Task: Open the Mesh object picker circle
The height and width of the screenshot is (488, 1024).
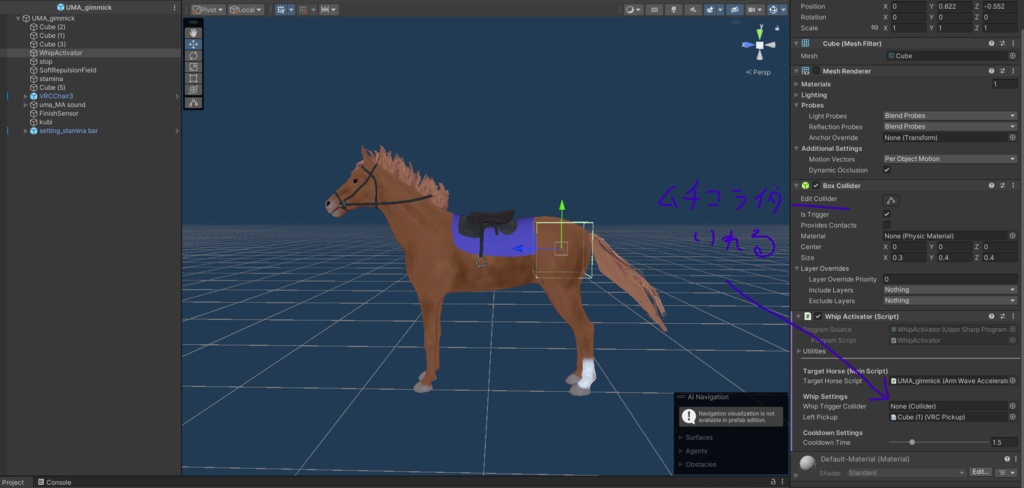Action: [x=1012, y=56]
